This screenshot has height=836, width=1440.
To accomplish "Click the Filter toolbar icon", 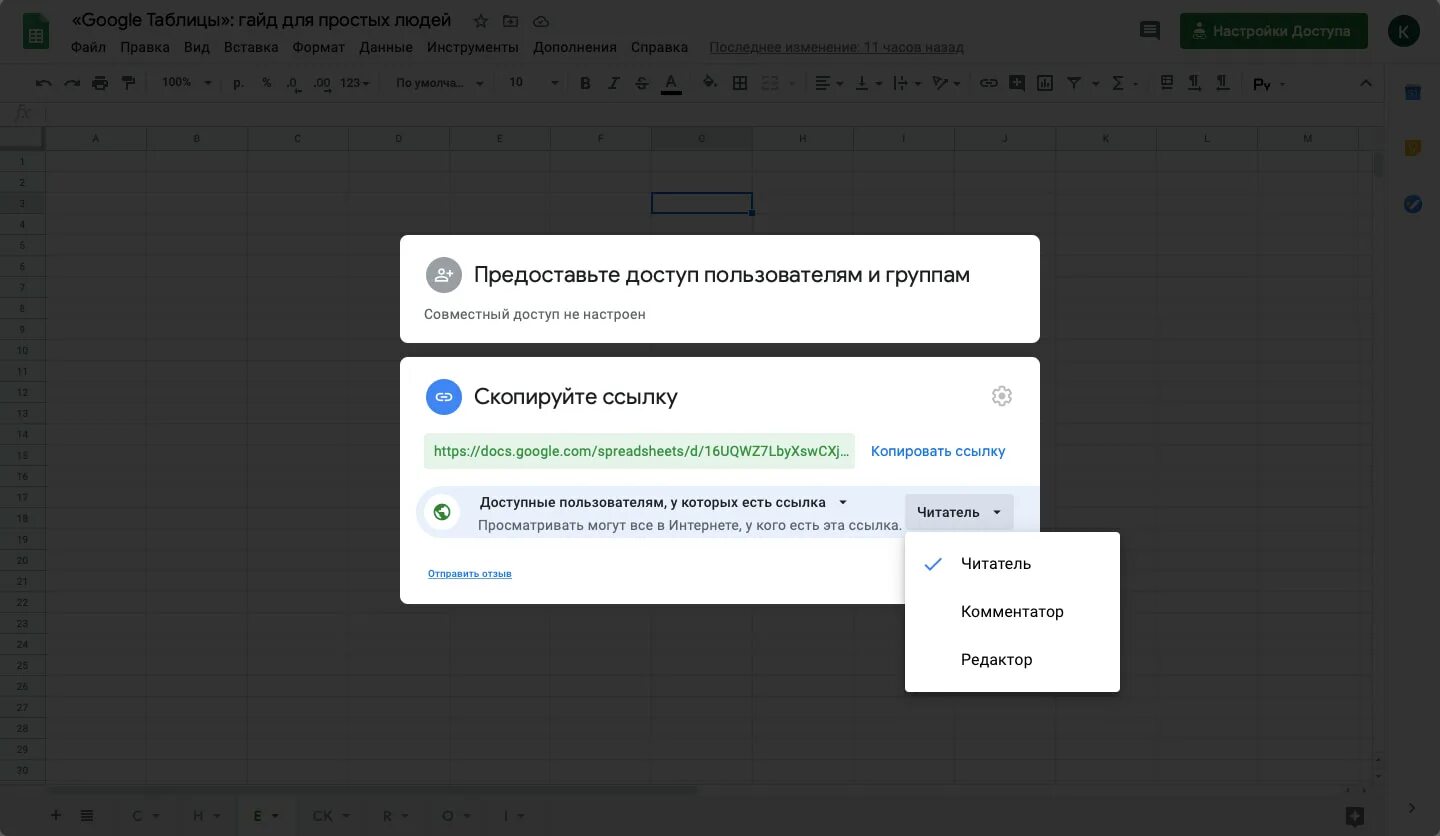I will (x=1074, y=83).
